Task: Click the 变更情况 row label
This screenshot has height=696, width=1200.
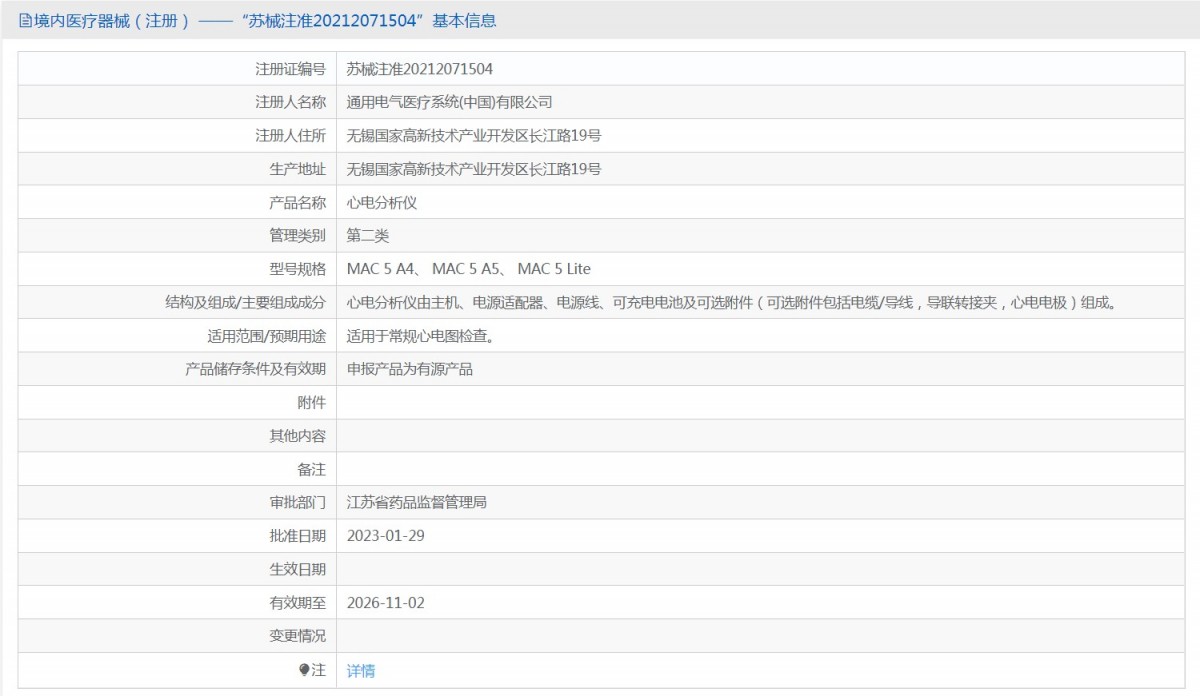Action: pyautogui.click(x=297, y=636)
